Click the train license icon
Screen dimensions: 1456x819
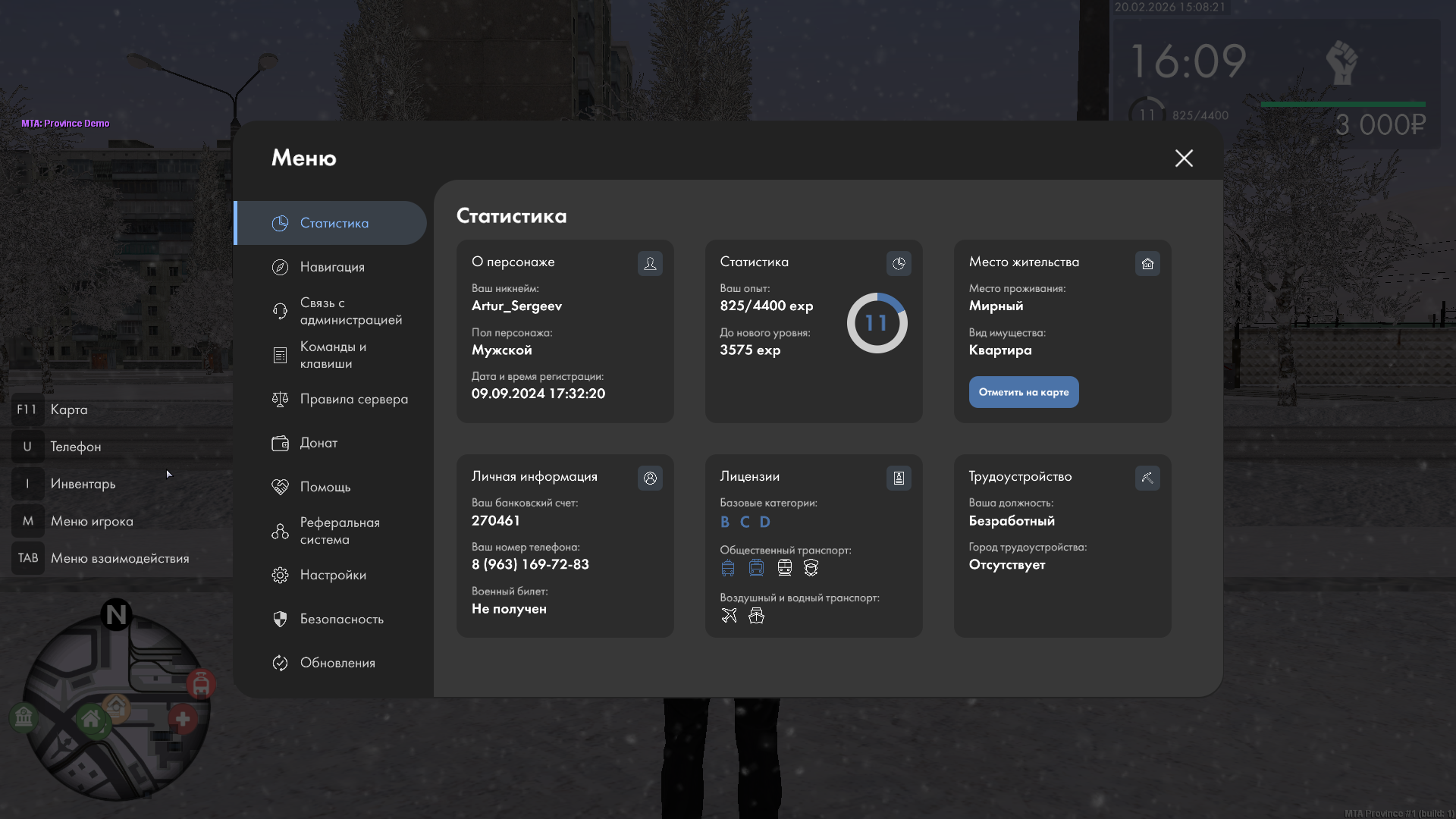pyautogui.click(x=785, y=568)
